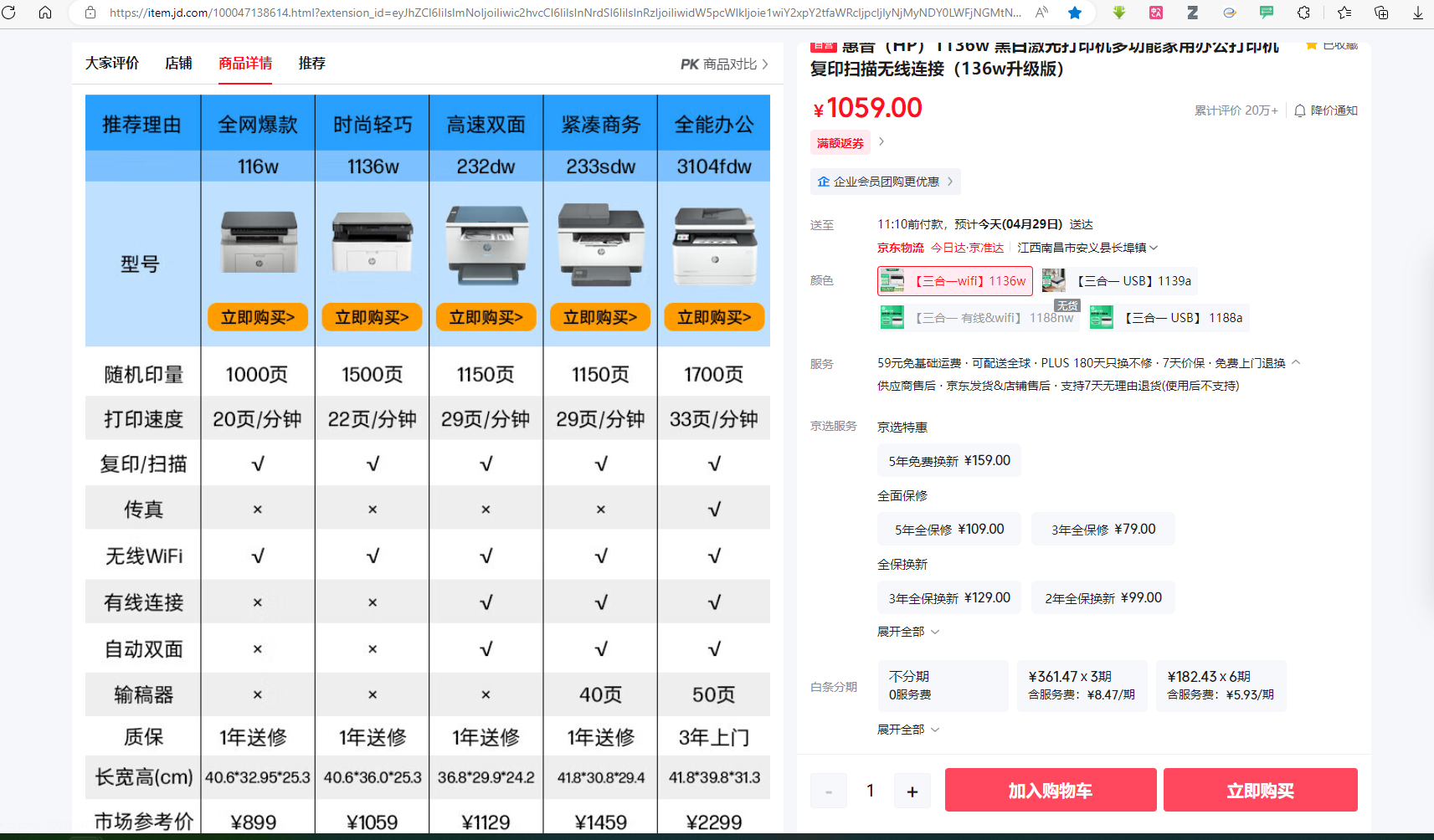
Task: Open the 满额返券 promotion chevron
Action: (881, 142)
